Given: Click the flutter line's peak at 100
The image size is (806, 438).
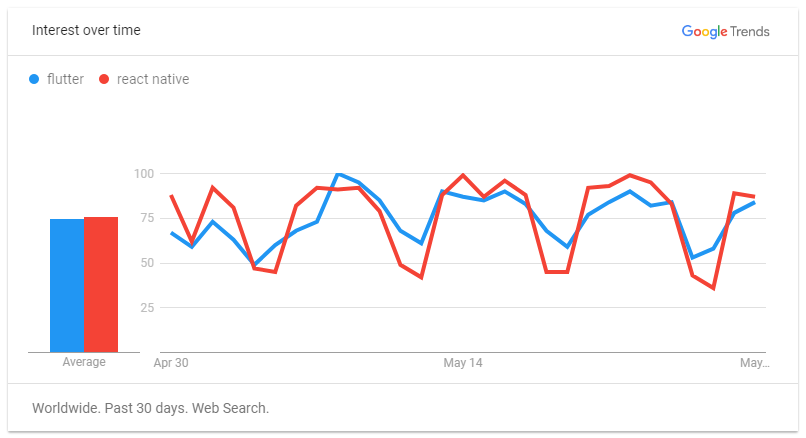Looking at the screenshot, I should 338,174.
